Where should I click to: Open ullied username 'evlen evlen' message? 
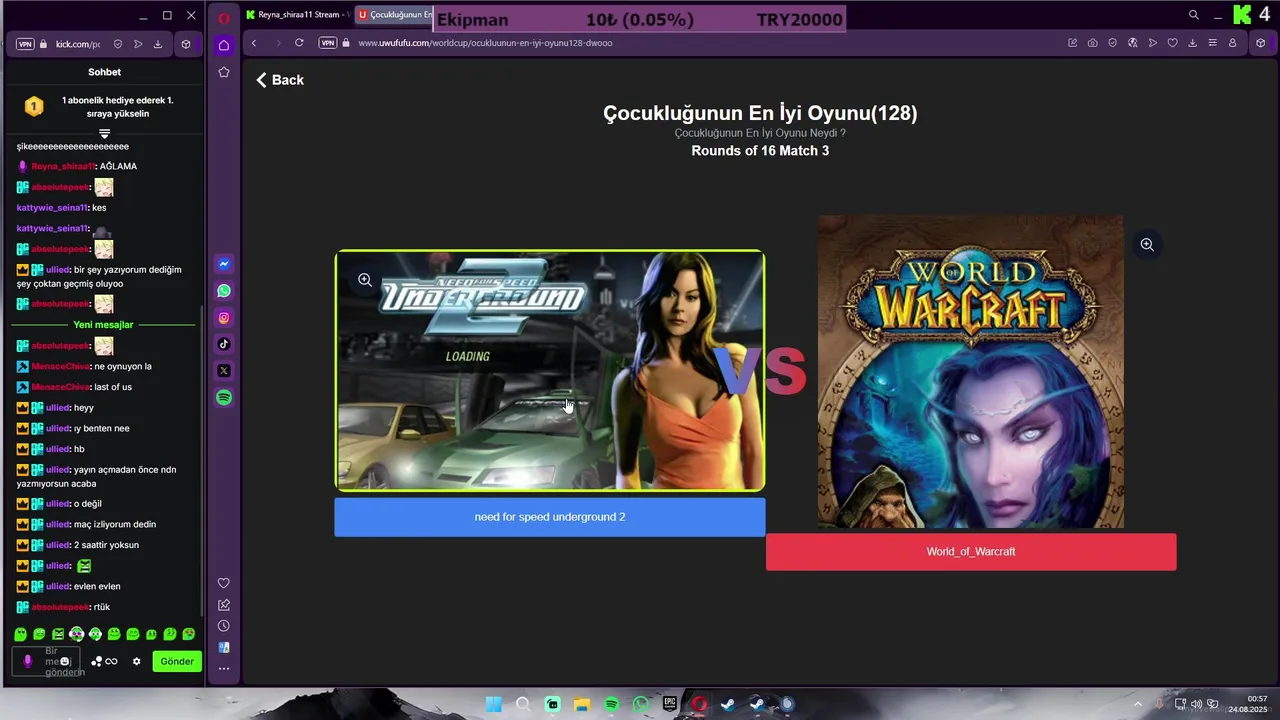coord(57,586)
